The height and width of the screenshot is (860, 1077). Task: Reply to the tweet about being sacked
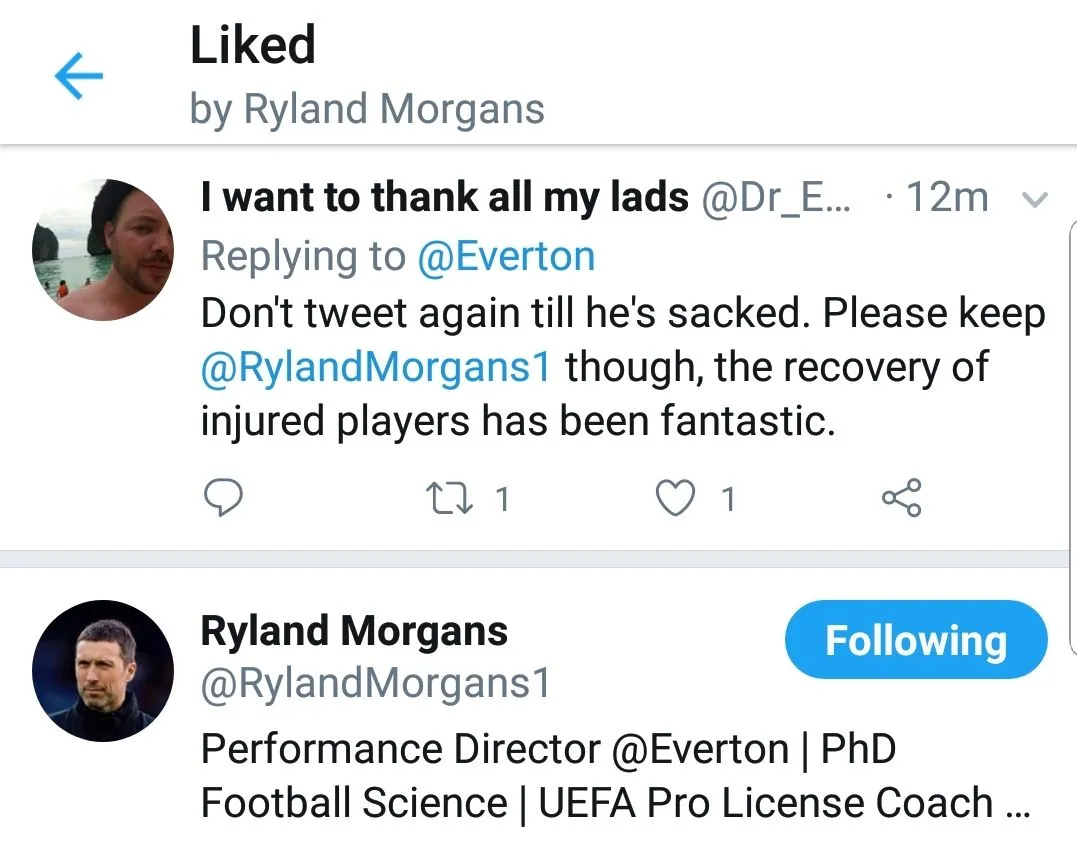pyautogui.click(x=224, y=497)
